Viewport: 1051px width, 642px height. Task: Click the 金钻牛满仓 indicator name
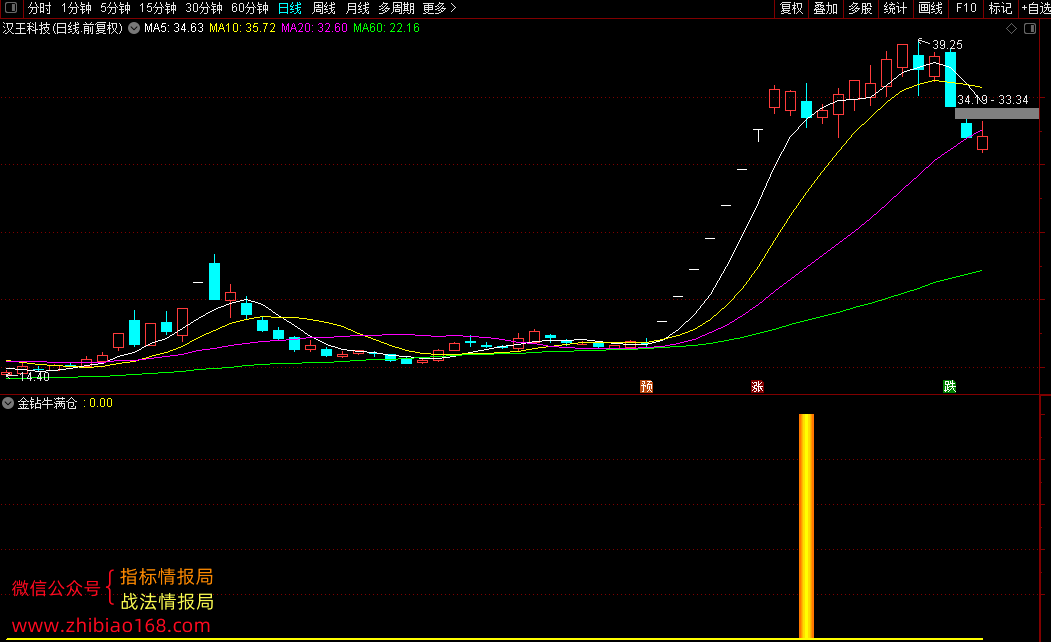(48, 403)
